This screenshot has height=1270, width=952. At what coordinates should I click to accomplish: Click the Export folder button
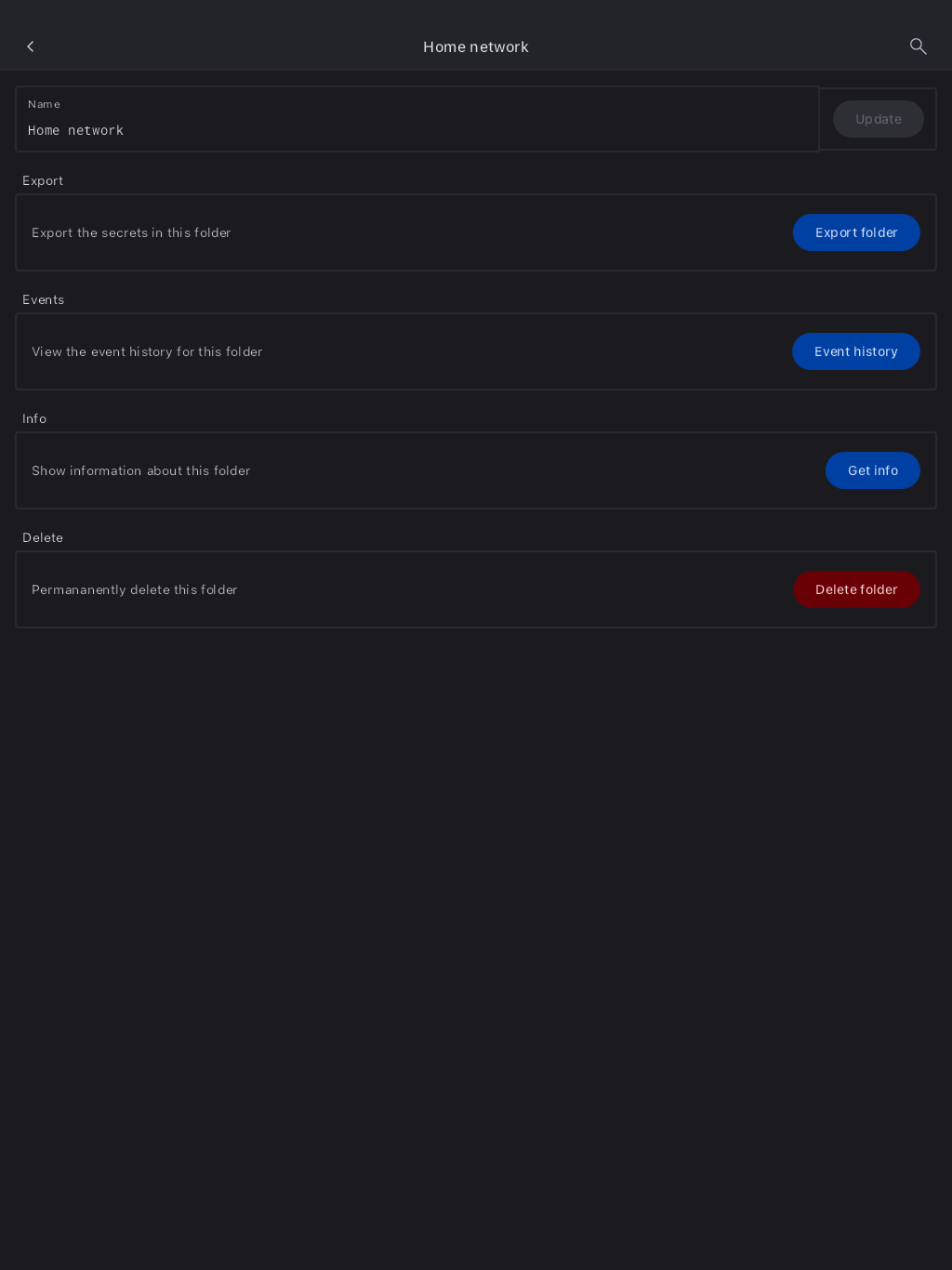pyautogui.click(x=855, y=232)
